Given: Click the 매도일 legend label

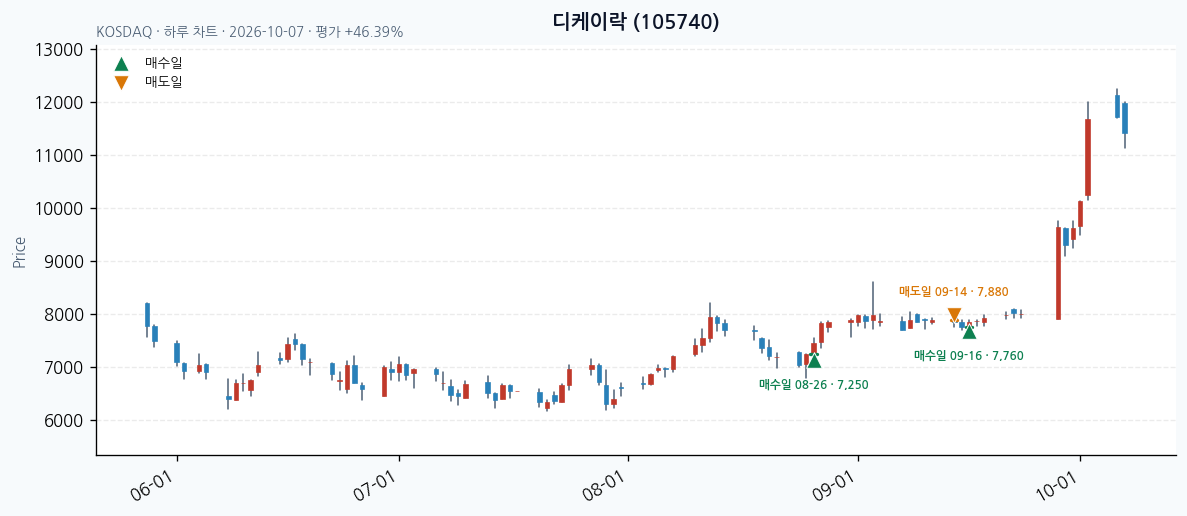Looking at the screenshot, I should point(164,82).
